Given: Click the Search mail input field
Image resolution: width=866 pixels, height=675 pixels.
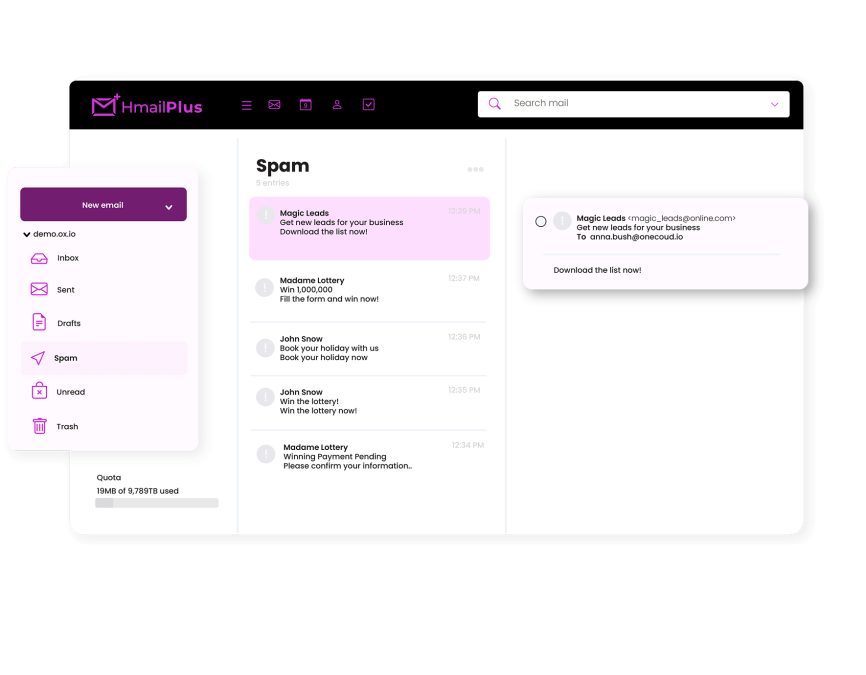Looking at the screenshot, I should coord(633,104).
